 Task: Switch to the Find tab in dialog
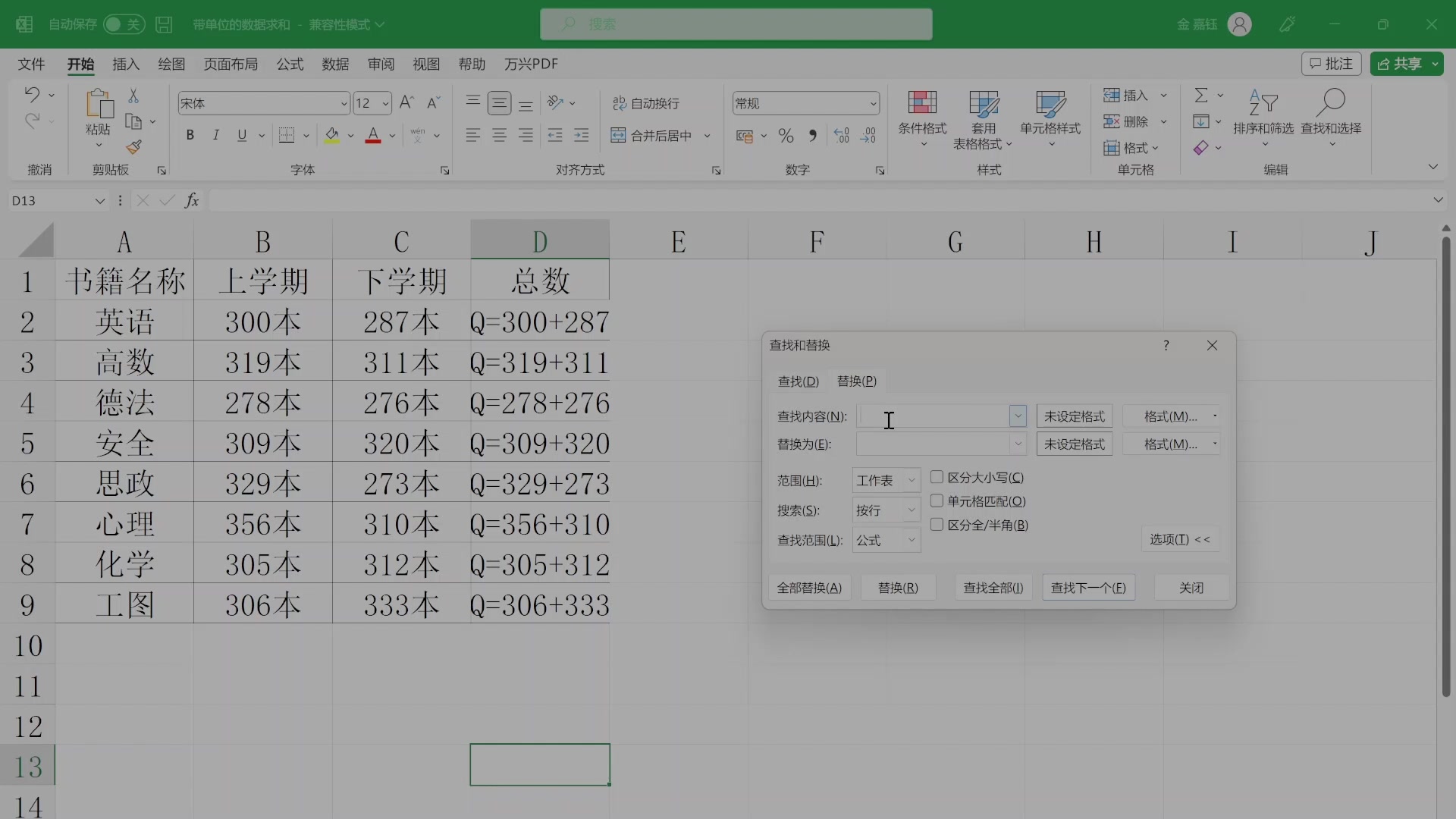pos(798,381)
